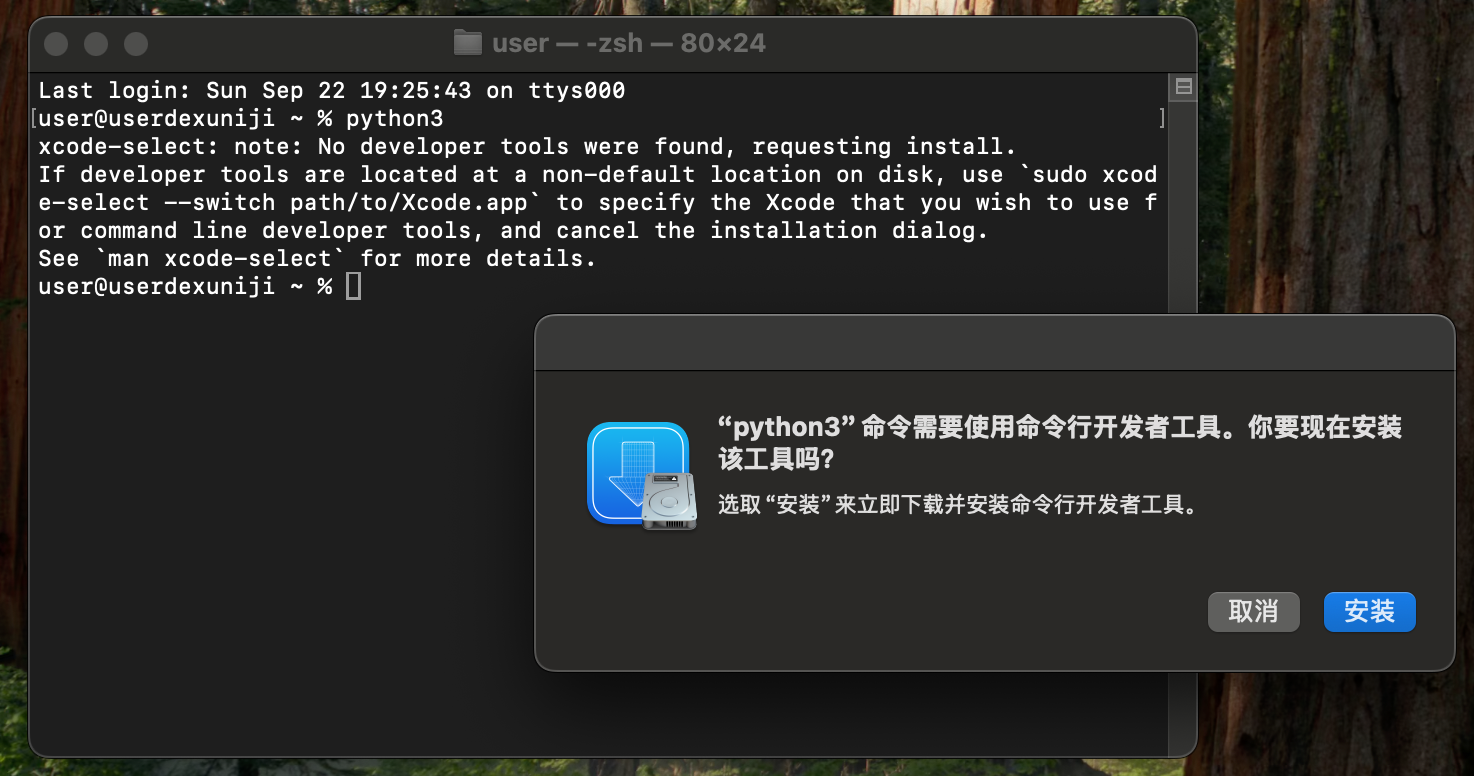Click the Terminal window's red close button

pyautogui.click(x=56, y=44)
